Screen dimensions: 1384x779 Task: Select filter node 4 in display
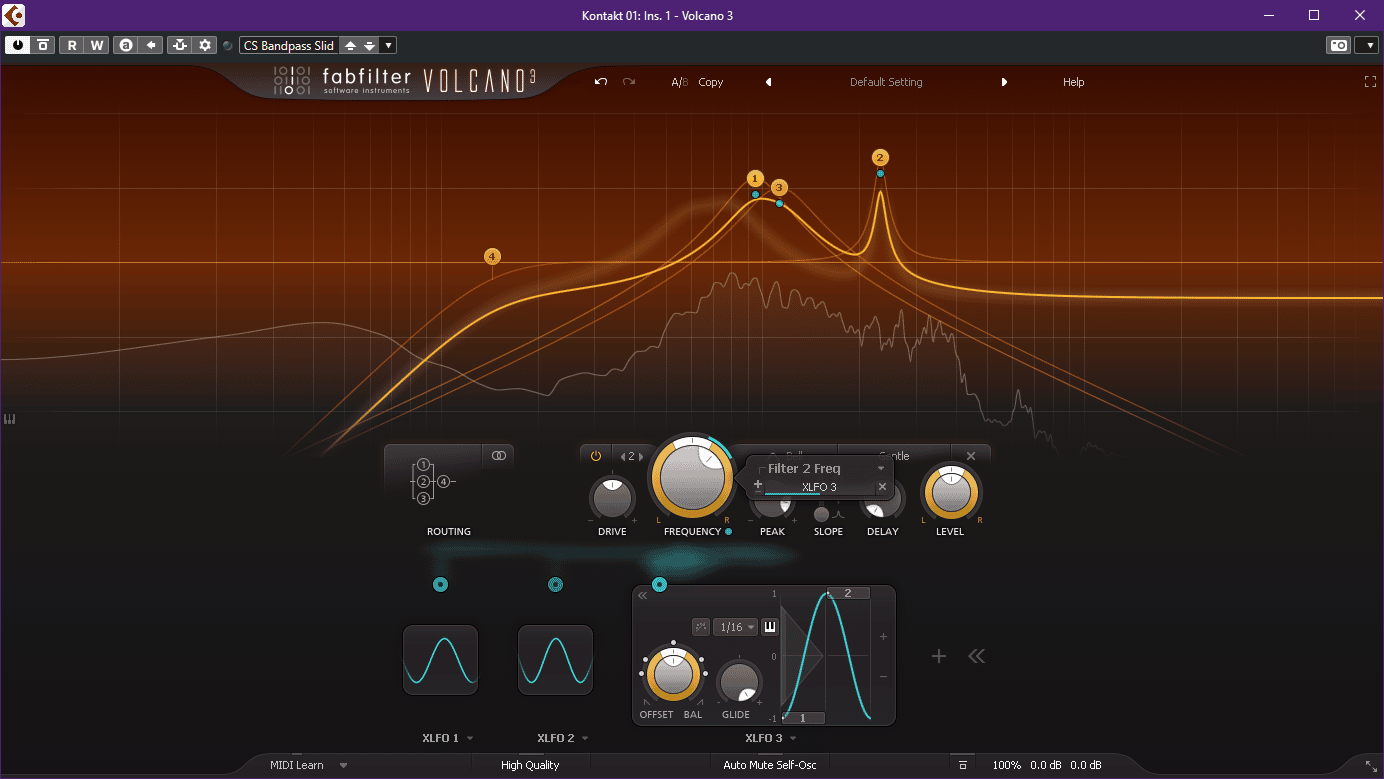click(492, 257)
